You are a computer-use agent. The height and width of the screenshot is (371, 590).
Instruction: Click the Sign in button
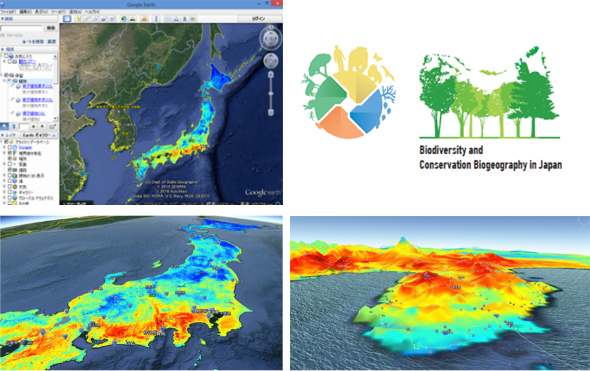[x=259, y=18]
